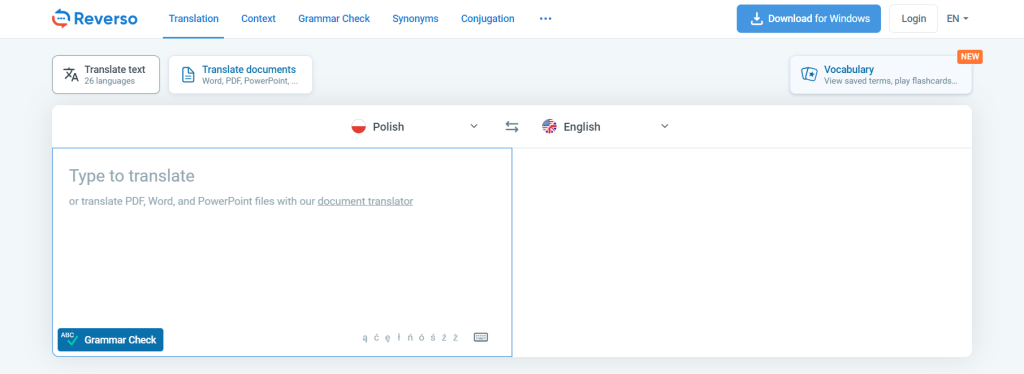Open the three-dots more menu

tap(545, 18)
